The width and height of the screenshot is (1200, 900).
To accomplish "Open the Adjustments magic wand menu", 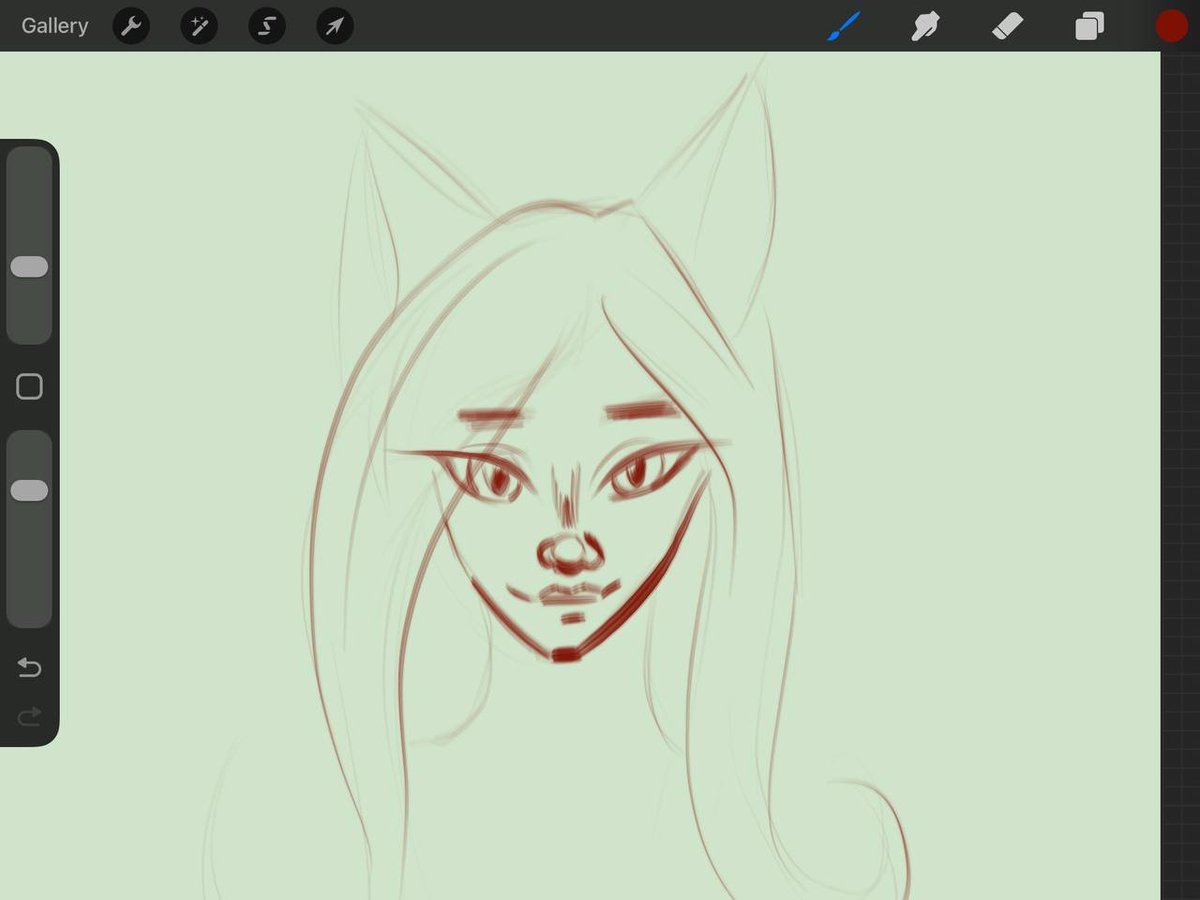I will [199, 26].
